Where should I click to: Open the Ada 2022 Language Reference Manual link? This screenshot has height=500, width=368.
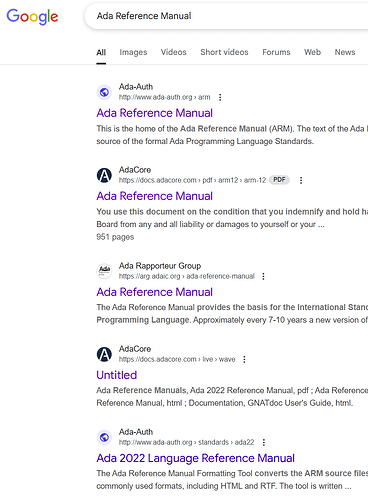pyautogui.click(x=196, y=458)
